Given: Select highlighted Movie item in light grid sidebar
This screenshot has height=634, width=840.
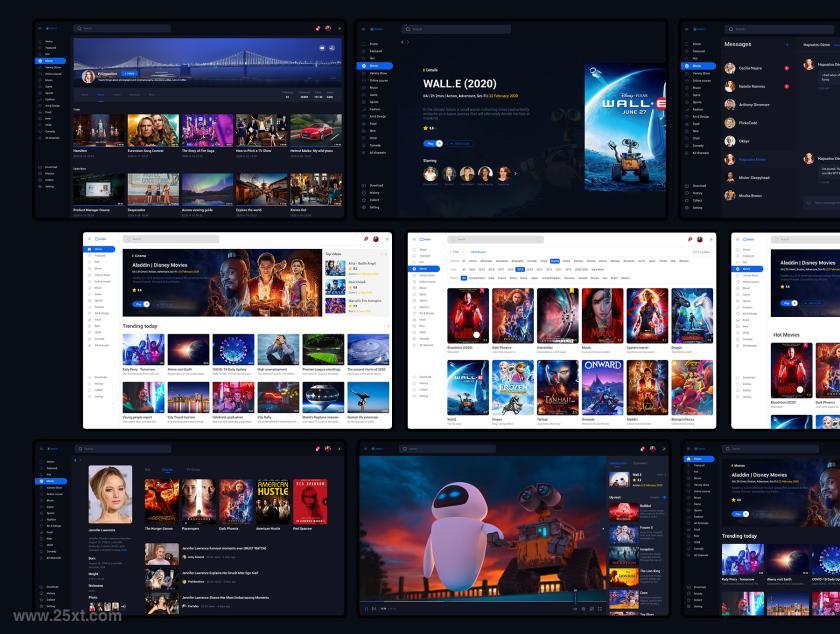Looking at the screenshot, I should [424, 268].
